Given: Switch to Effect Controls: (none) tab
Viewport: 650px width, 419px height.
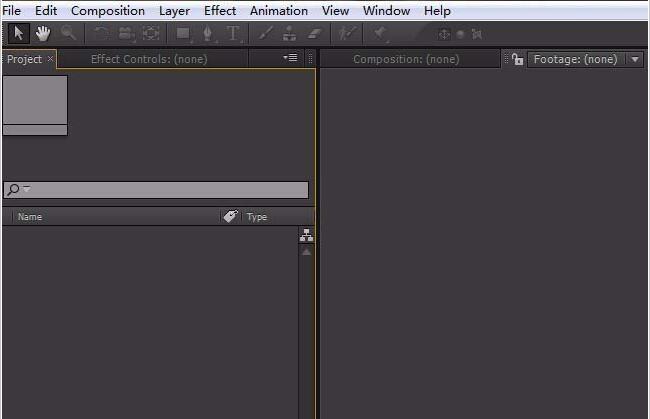Looking at the screenshot, I should 149,59.
